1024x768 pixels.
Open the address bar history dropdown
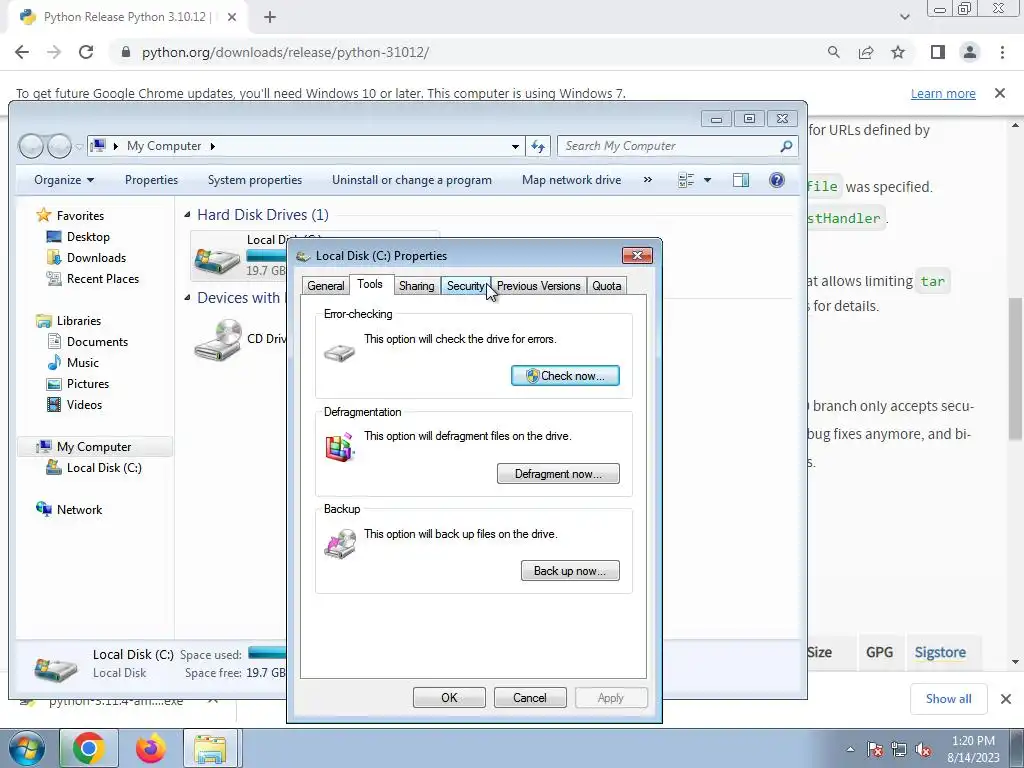click(x=515, y=146)
